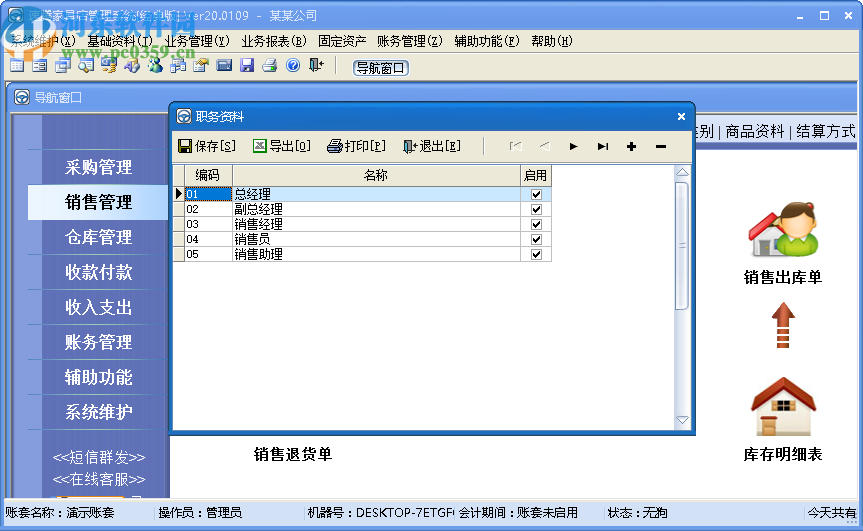The height and width of the screenshot is (531, 863).
Task: Toggle the 启用 checkbox for 销售经理
Action: (x=536, y=224)
